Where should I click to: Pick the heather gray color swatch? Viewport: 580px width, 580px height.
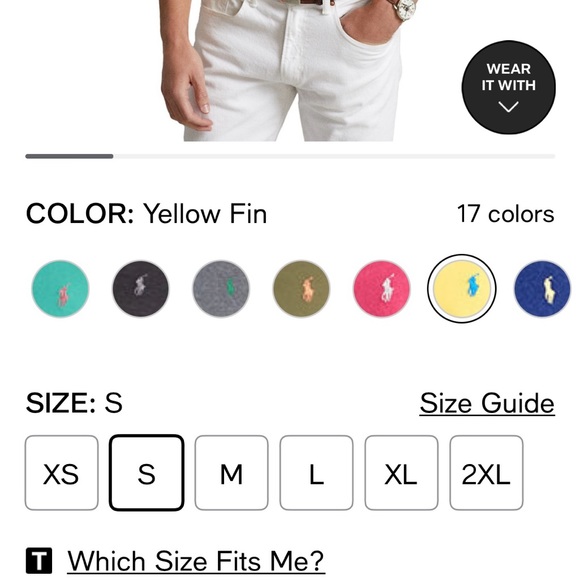pyautogui.click(x=221, y=289)
